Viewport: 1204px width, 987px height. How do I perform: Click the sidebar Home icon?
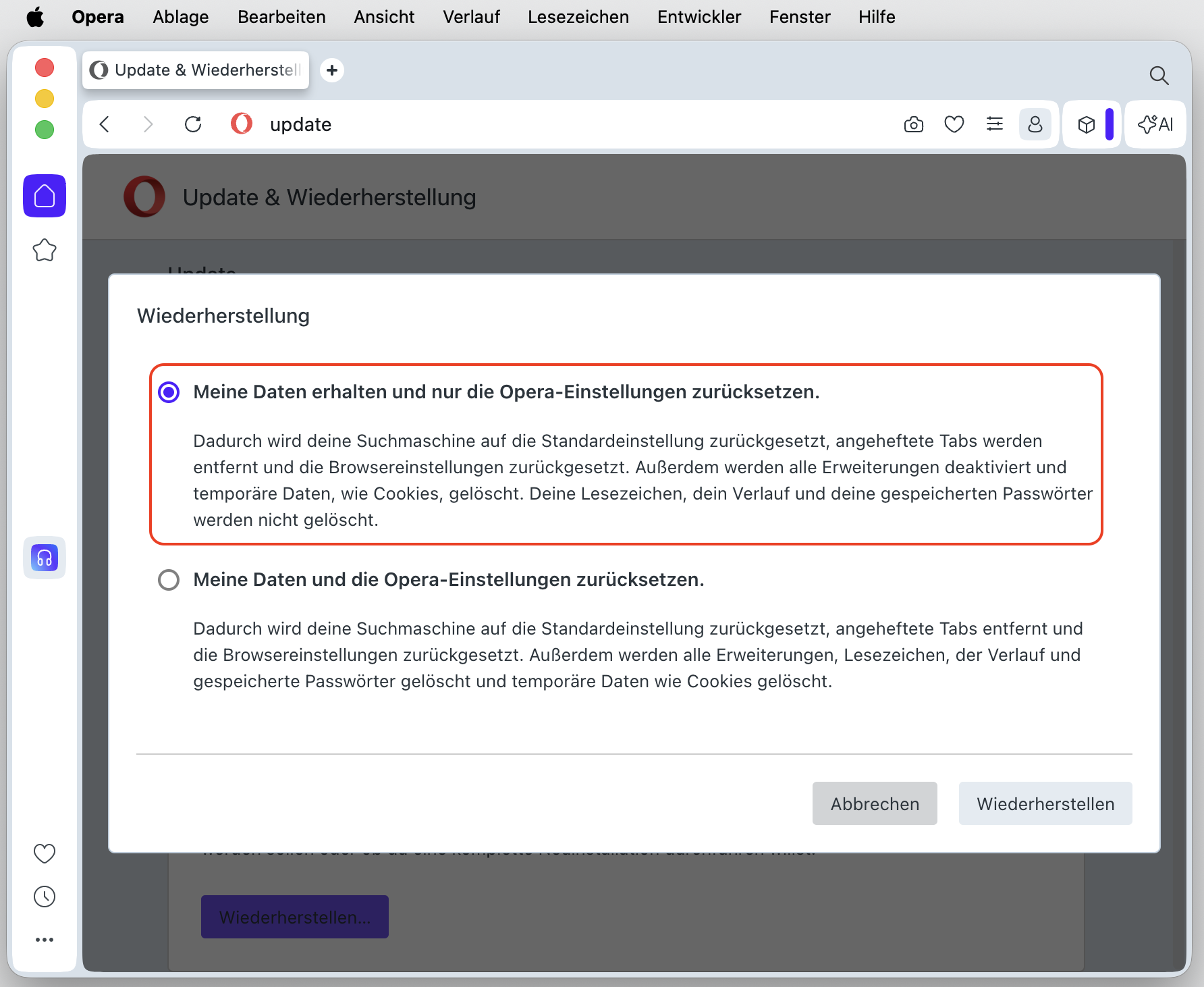click(x=45, y=196)
